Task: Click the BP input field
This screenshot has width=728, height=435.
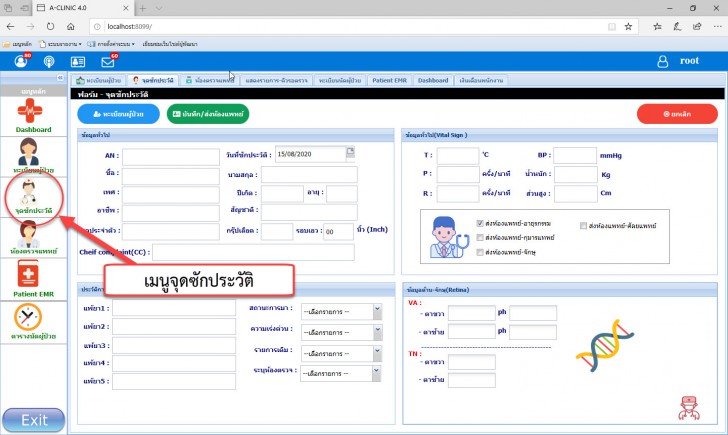Action: click(575, 156)
